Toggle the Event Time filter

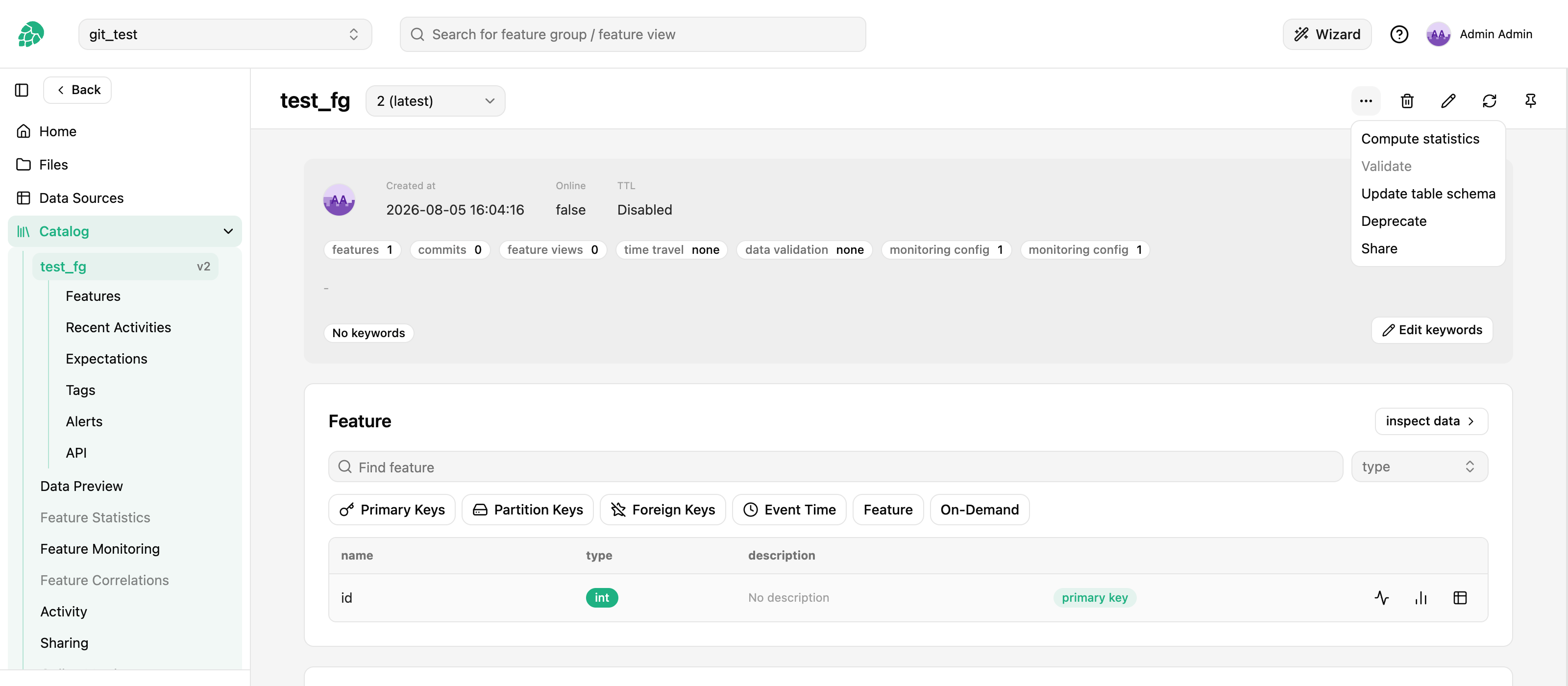pos(789,510)
